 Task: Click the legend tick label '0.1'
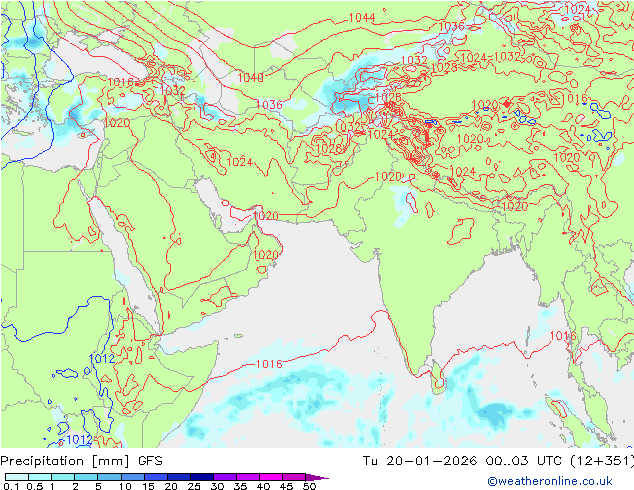pos(11,486)
